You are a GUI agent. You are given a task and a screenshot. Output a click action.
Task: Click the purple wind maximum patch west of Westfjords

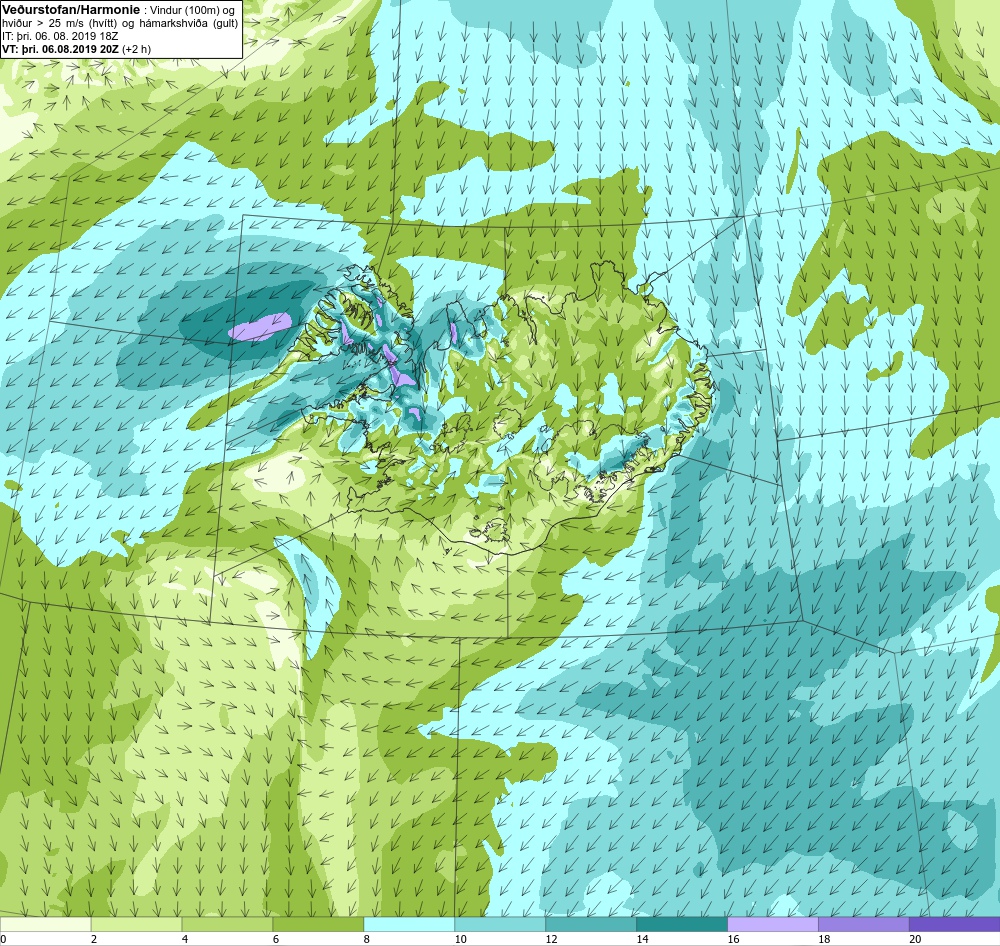point(260,326)
